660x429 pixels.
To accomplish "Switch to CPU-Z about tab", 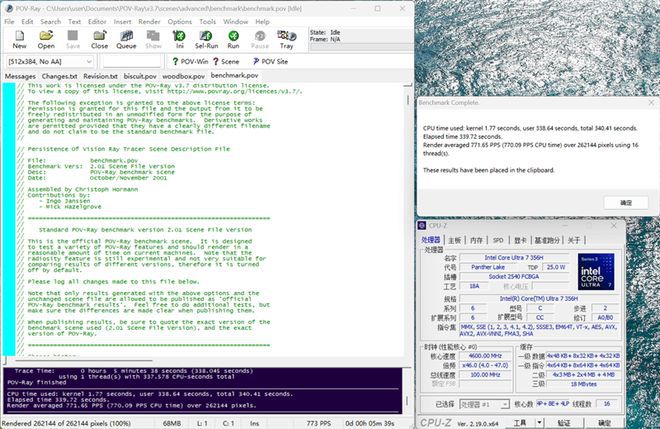I will coord(574,240).
